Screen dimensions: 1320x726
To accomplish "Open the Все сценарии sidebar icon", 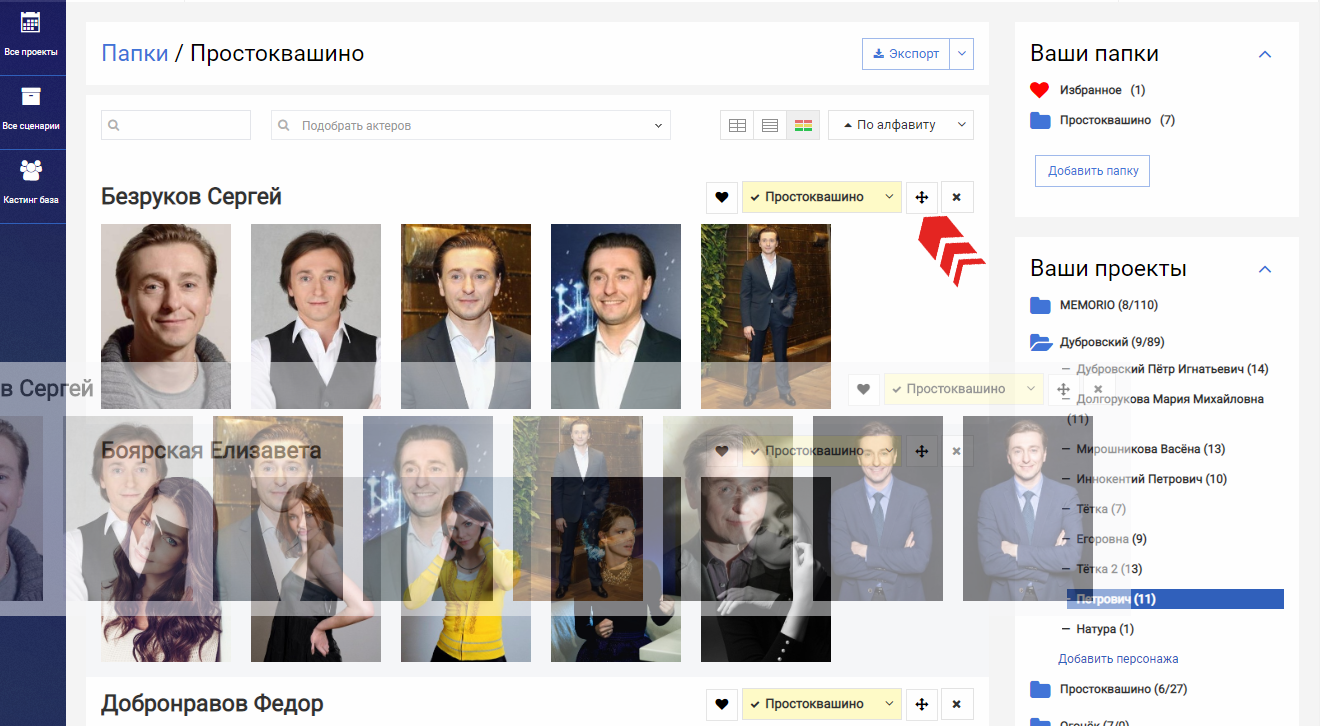I will 31,109.
